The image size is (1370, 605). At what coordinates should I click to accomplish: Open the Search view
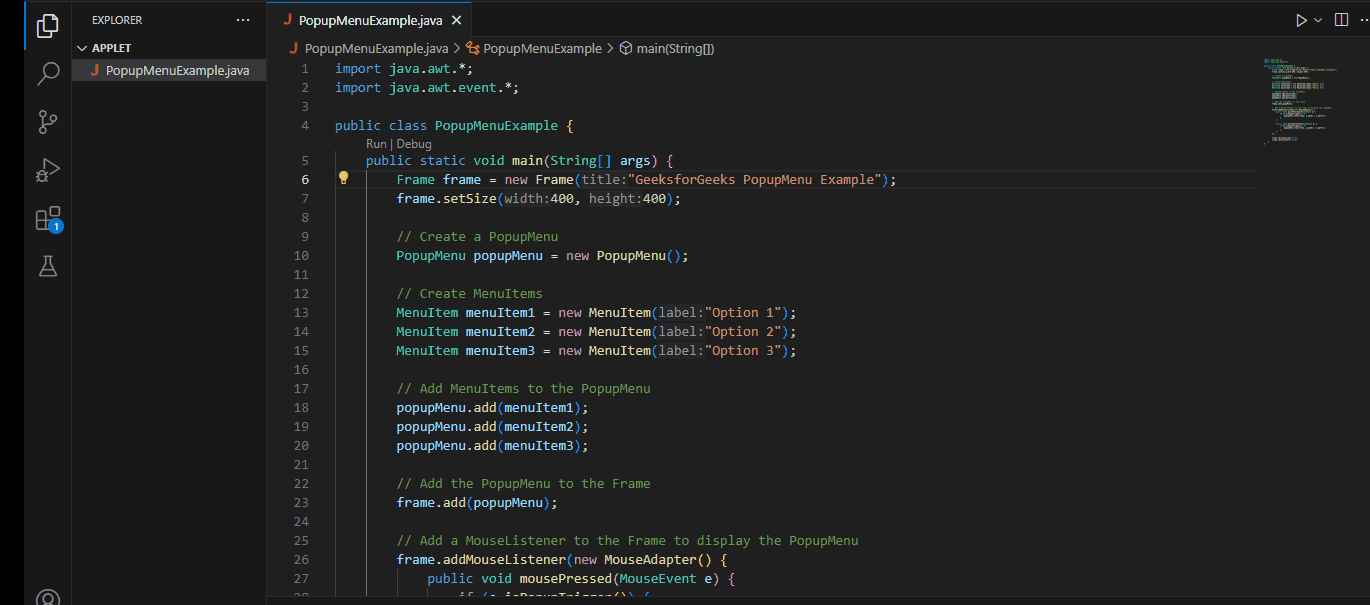[47, 73]
